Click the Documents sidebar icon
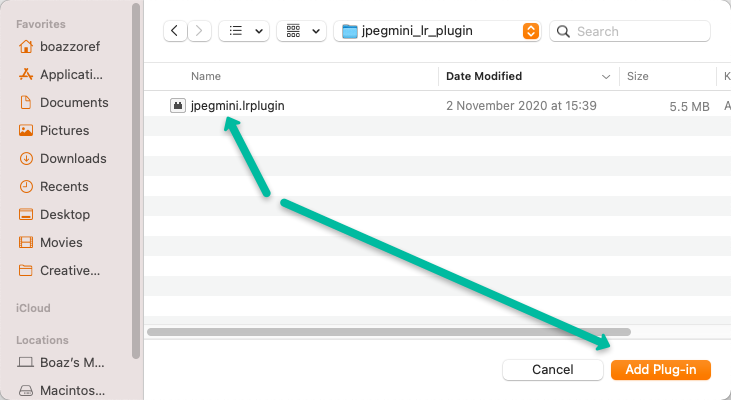The width and height of the screenshot is (731, 400). 26,102
